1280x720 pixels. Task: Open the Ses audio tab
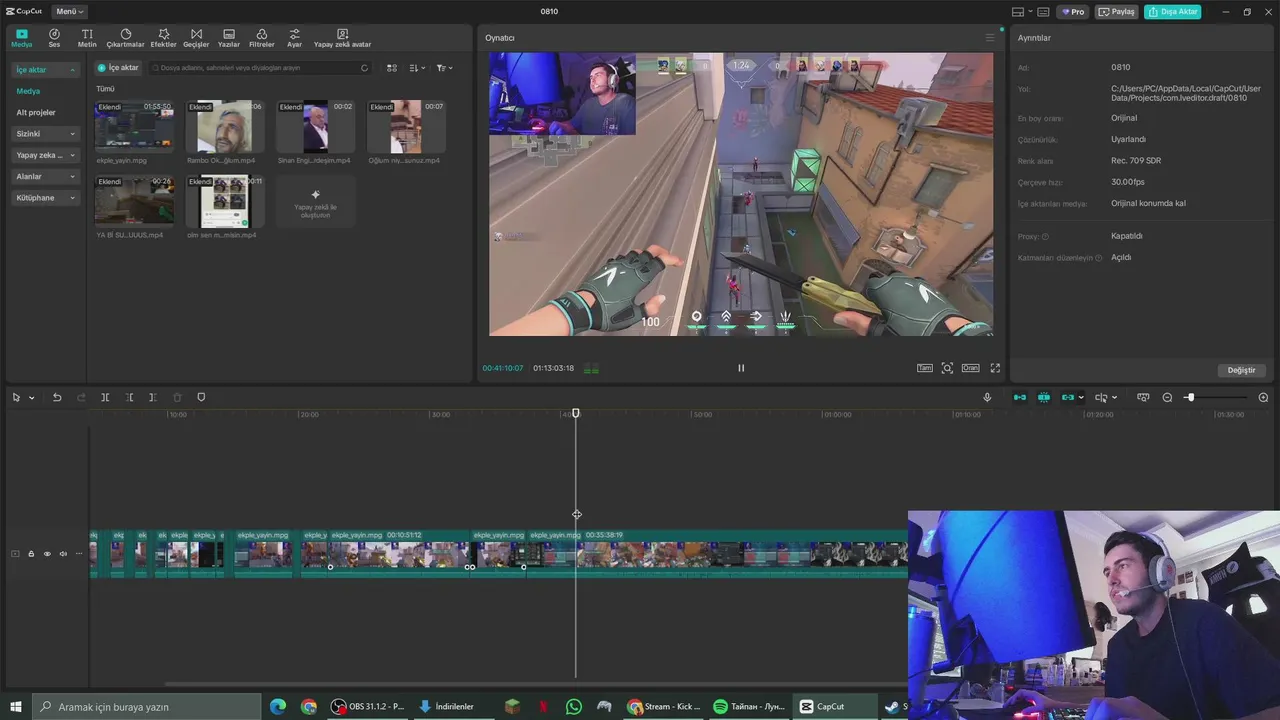[54, 38]
